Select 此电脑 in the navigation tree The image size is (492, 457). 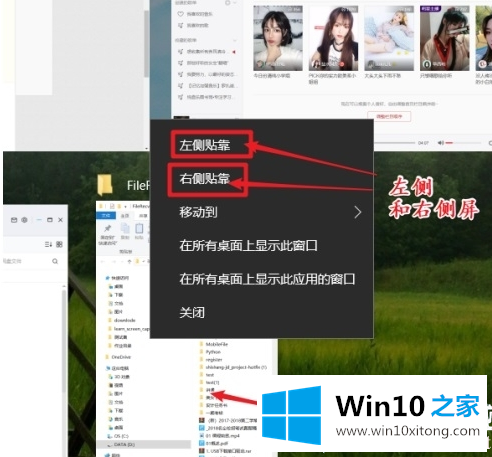pos(117,368)
